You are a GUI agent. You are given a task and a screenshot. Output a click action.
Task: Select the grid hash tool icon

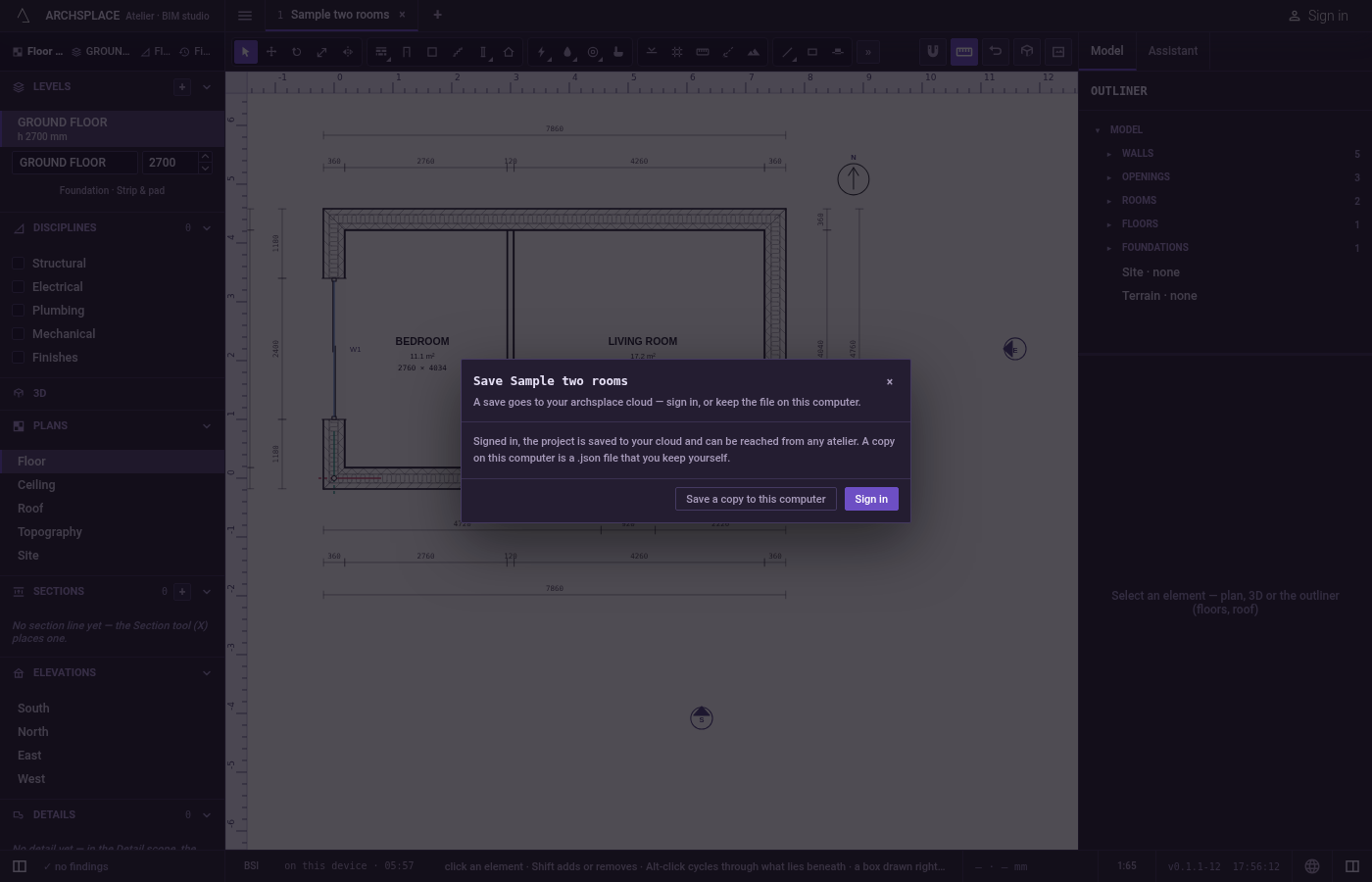point(677,52)
